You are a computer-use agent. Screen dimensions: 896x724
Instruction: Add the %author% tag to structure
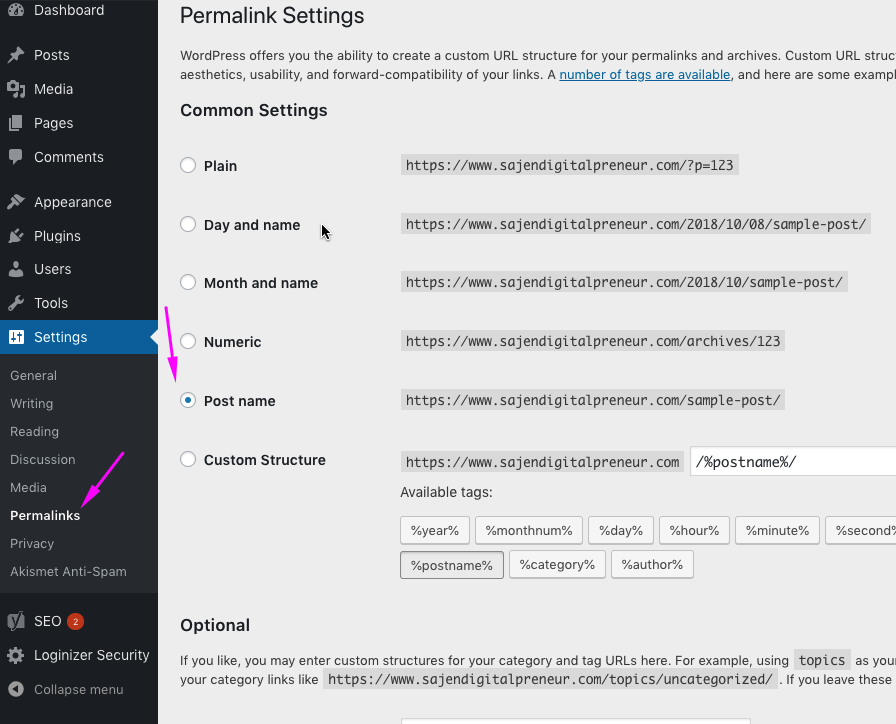(x=652, y=565)
